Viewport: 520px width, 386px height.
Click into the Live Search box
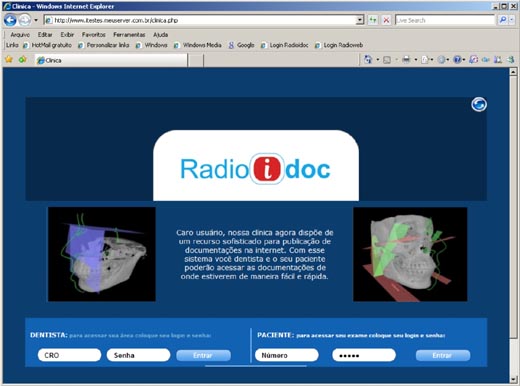coord(445,20)
